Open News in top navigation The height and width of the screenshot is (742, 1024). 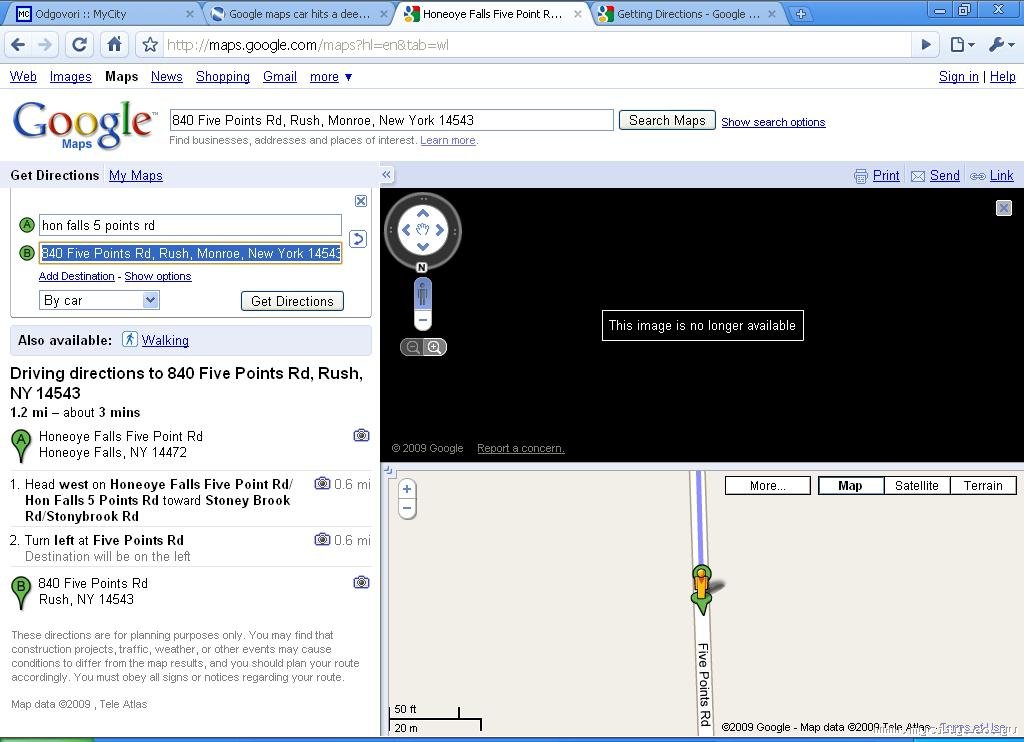click(x=167, y=76)
